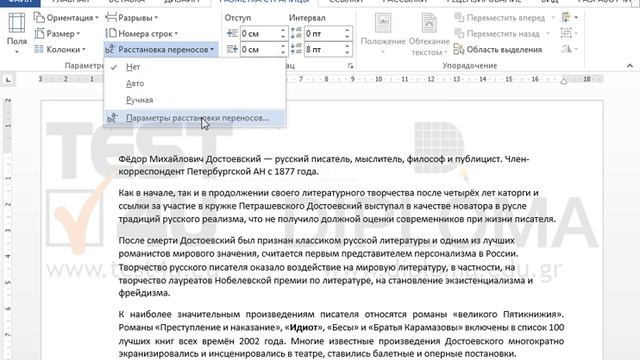Open the Поля margins dropdown
640x360 pixels.
coord(17,33)
